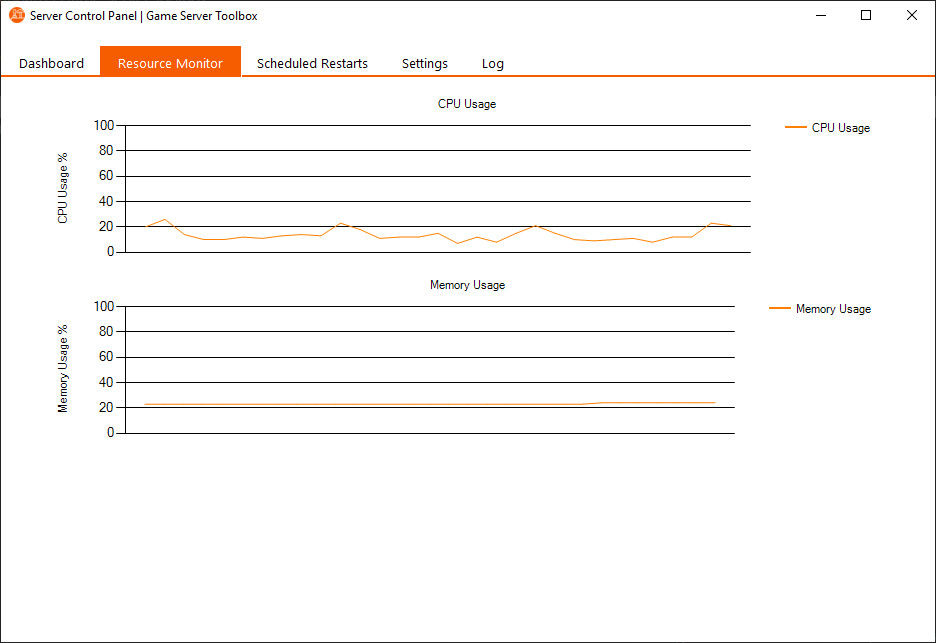
Task: Go to the Settings tab
Action: point(424,63)
